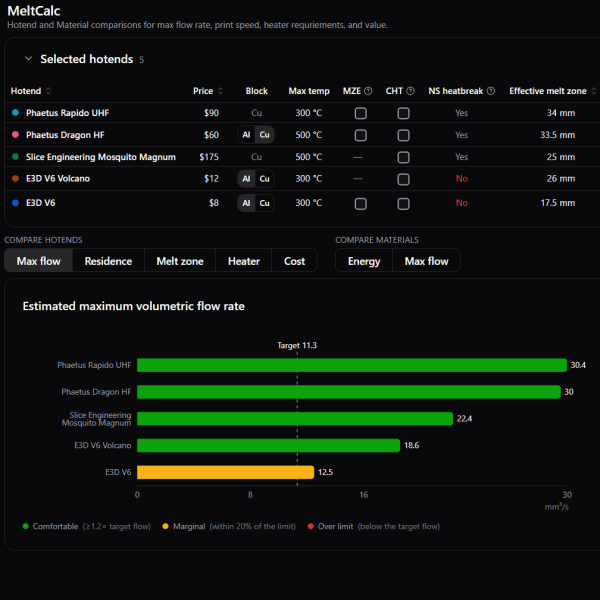Switch to the Cost tab

pos(294,261)
